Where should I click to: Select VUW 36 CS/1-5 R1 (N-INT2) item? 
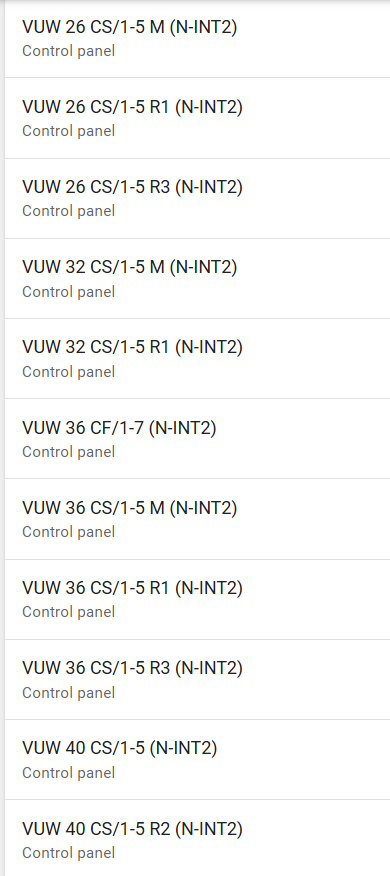click(x=197, y=599)
